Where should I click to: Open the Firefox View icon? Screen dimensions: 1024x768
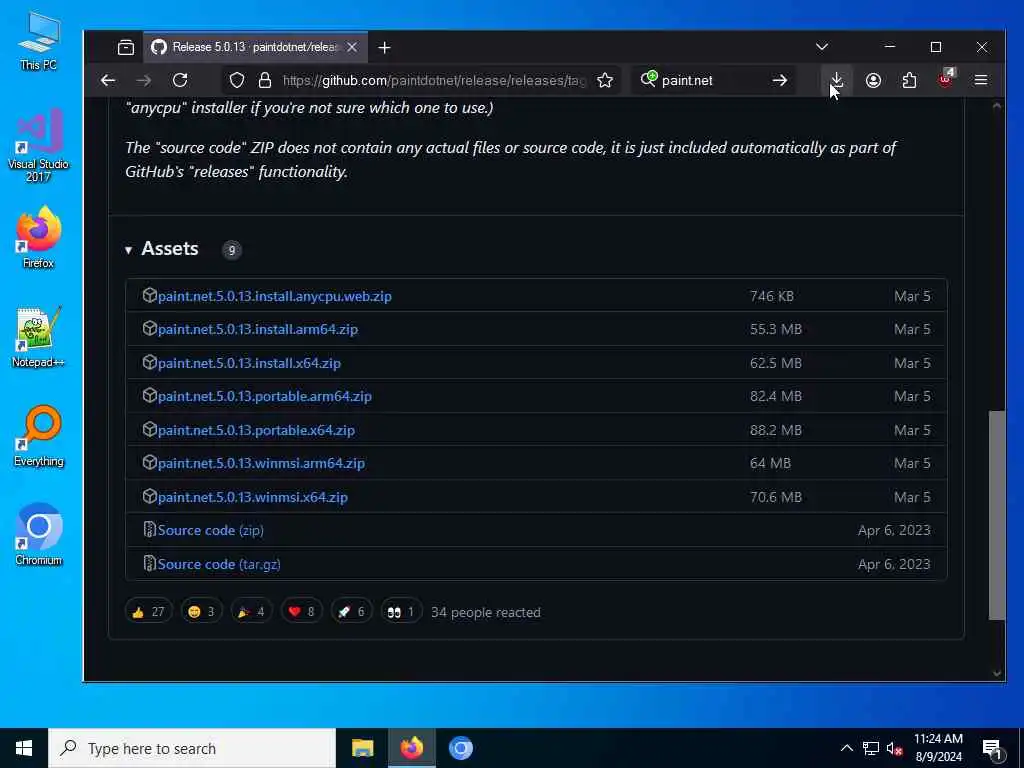[126, 47]
